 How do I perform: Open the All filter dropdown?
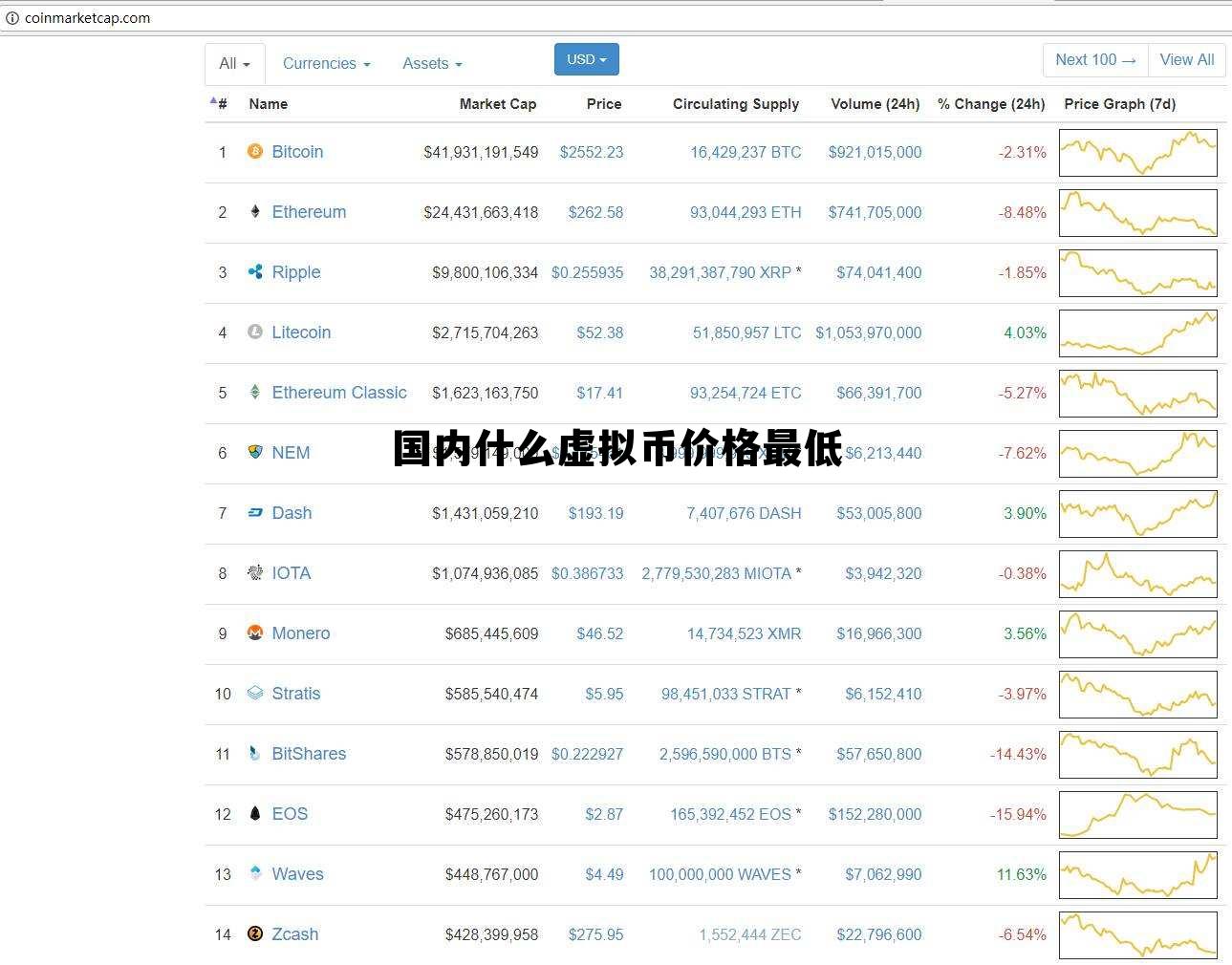tap(234, 63)
